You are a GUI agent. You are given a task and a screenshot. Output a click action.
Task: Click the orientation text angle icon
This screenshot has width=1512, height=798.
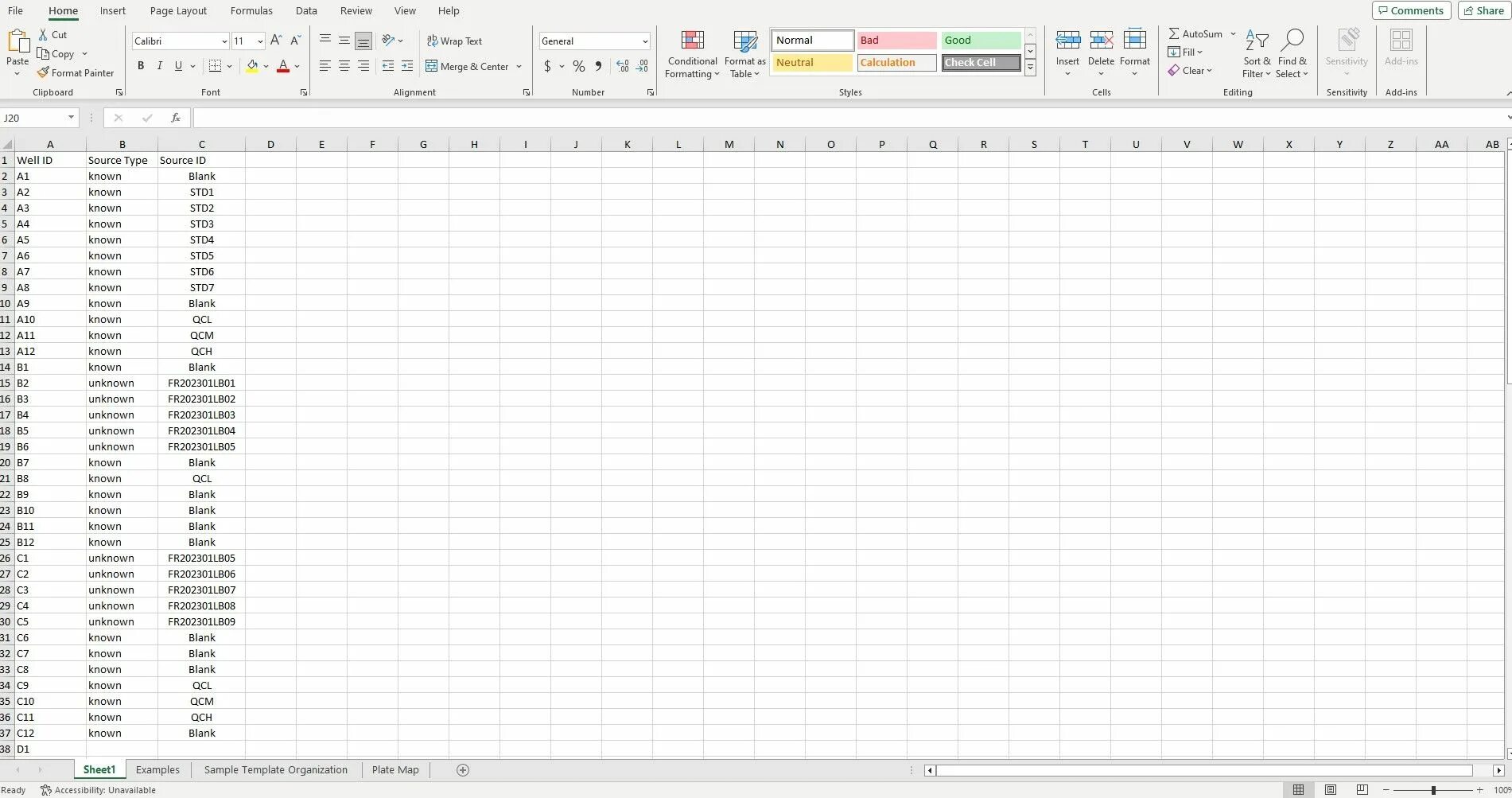[x=388, y=41]
